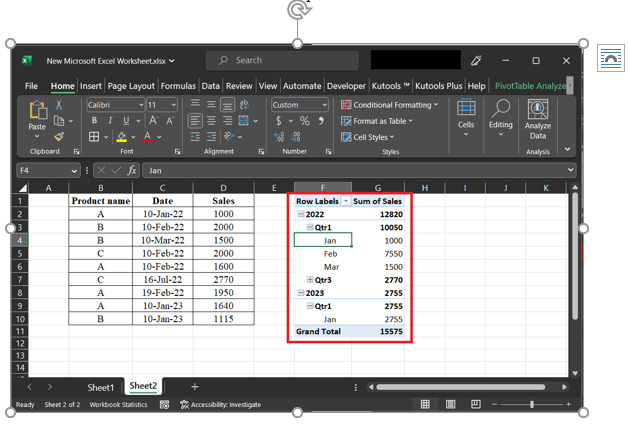Collapse the 2022 pivot group
Image resolution: width=628 pixels, height=429 pixels.
point(301,214)
